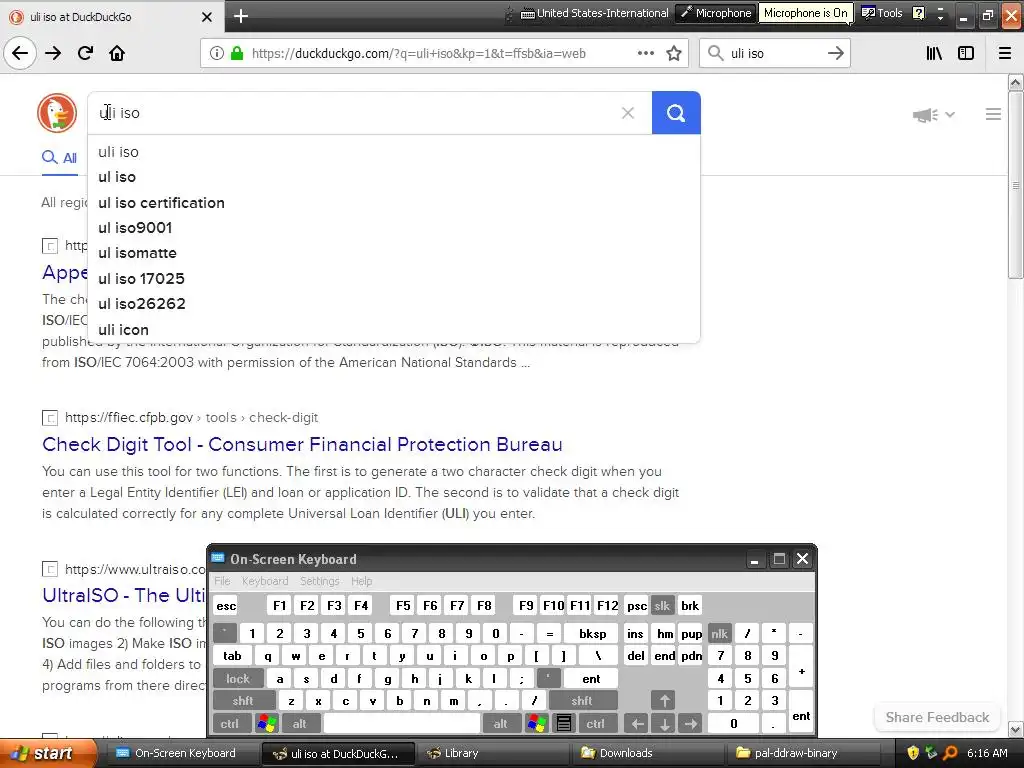Toggle the slk (scroll lock) key

point(662,605)
